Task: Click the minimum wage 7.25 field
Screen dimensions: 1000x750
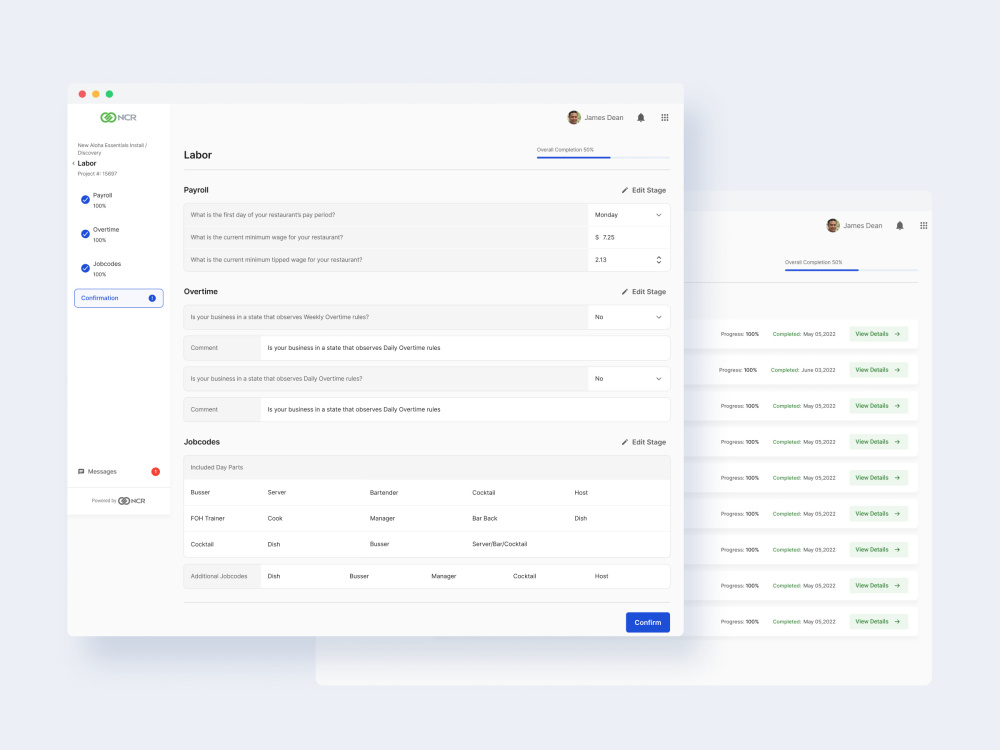Action: 628,237
